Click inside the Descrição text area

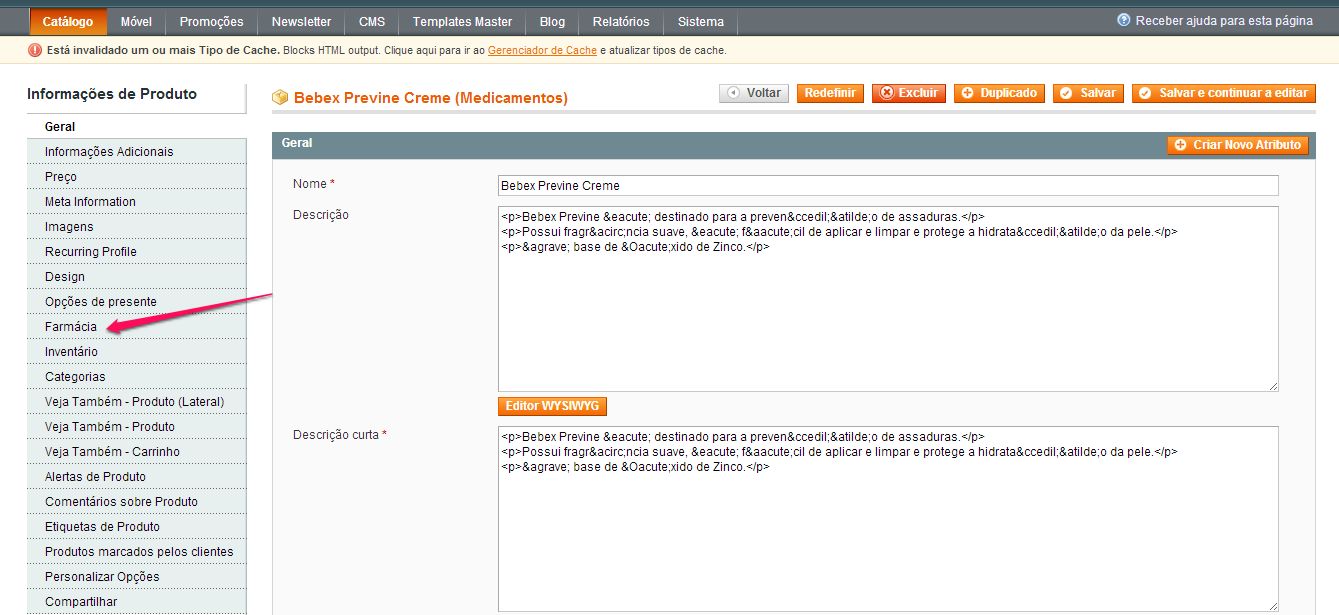(888, 299)
